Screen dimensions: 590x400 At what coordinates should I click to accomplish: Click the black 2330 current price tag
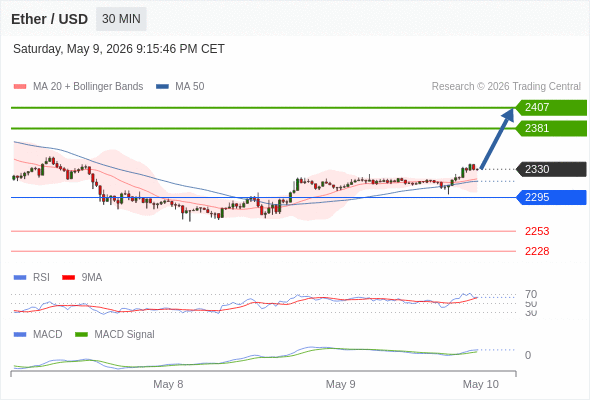551,169
